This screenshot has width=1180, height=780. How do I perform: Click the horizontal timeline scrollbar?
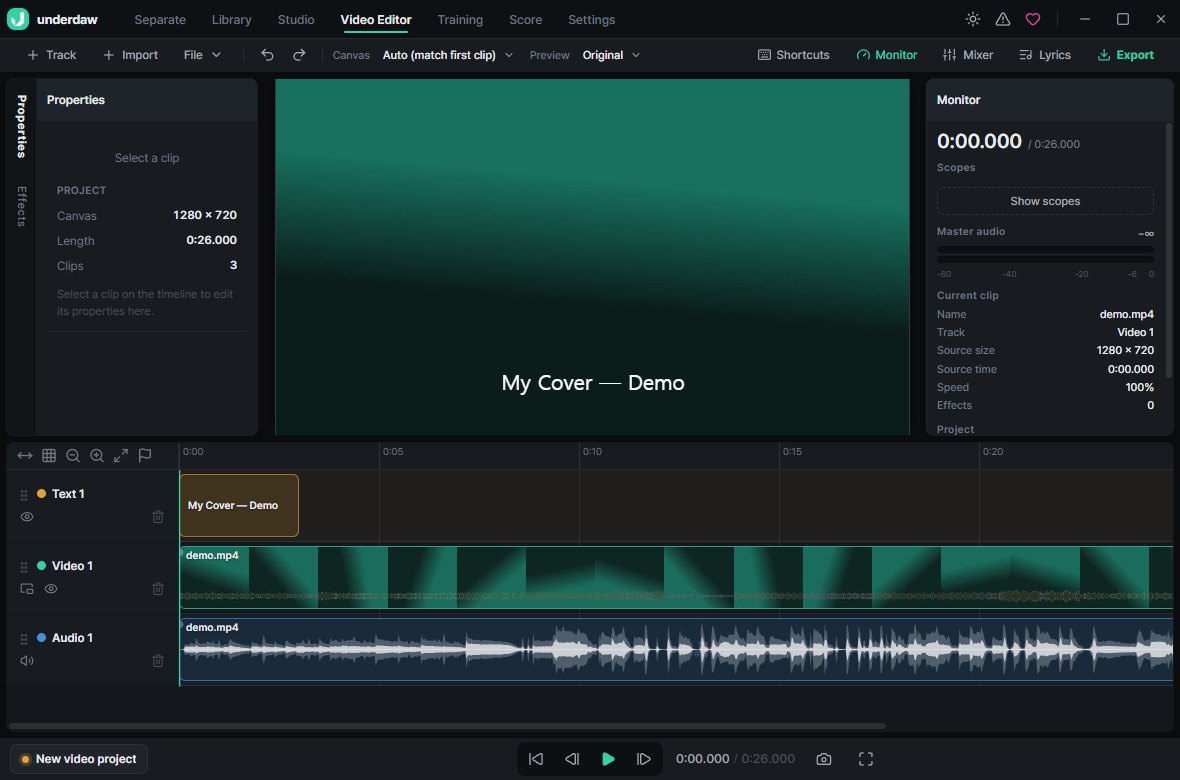pyautogui.click(x=447, y=726)
